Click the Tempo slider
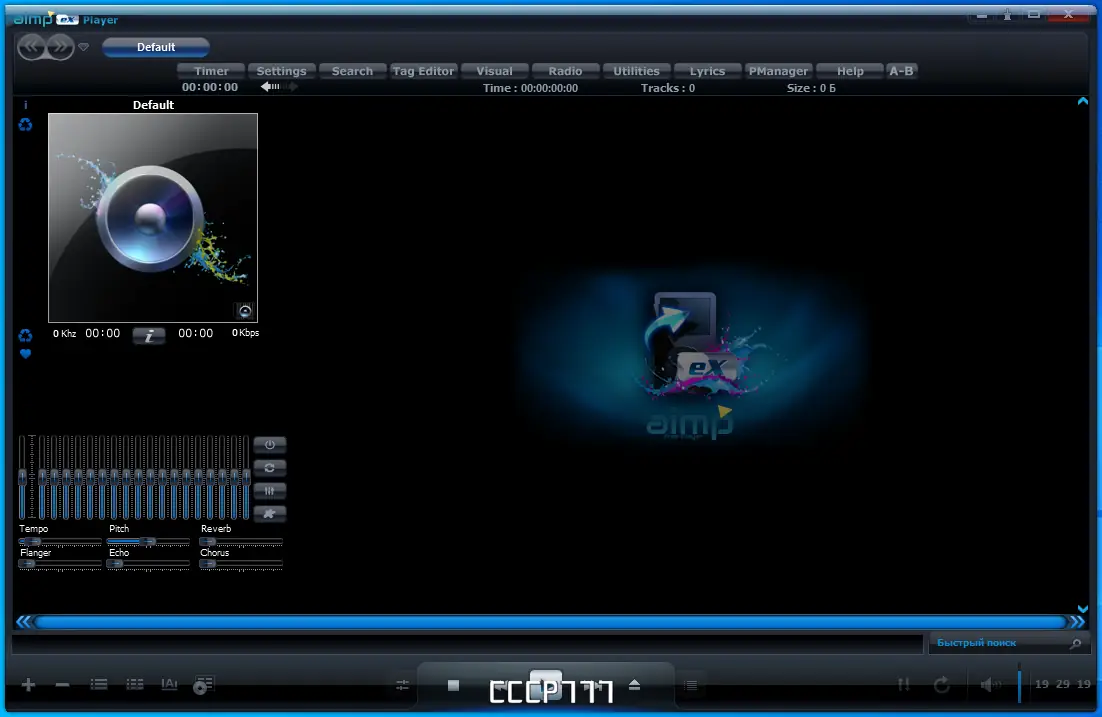The height and width of the screenshot is (717, 1102). click(x=60, y=541)
